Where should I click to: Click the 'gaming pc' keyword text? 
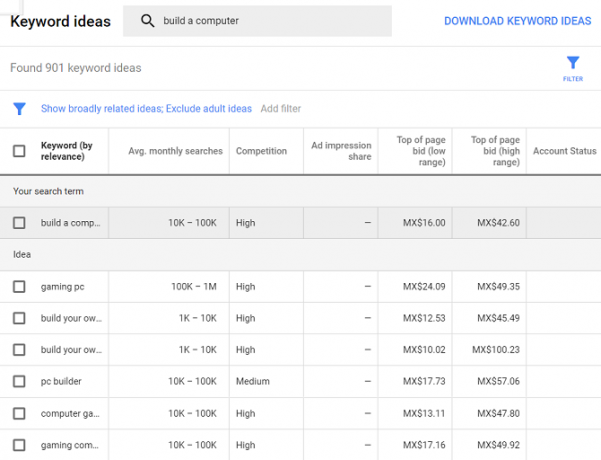pos(62,287)
